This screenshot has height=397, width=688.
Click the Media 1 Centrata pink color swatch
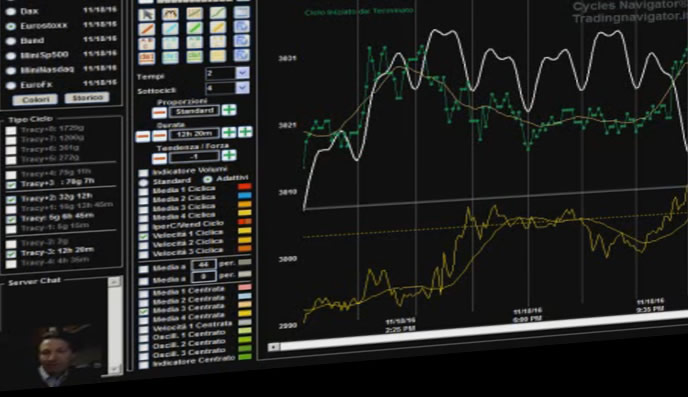click(x=244, y=287)
